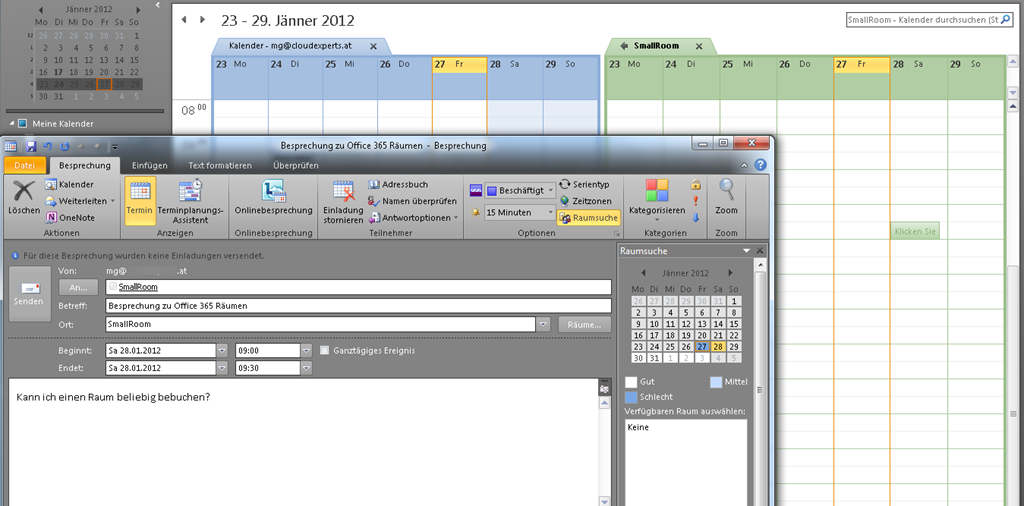The height and width of the screenshot is (506, 1024).
Task: Open Antwortoptionen menu
Action: pos(413,218)
